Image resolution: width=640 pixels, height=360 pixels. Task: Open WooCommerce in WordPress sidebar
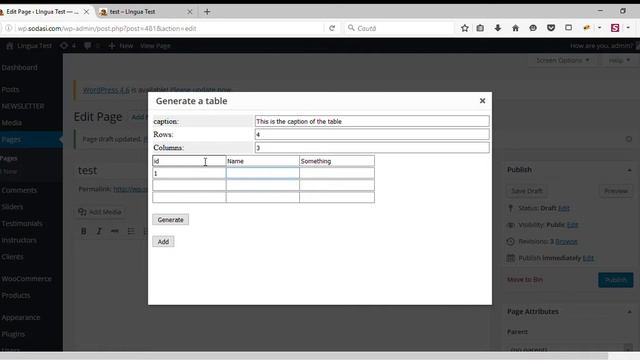[27, 279]
